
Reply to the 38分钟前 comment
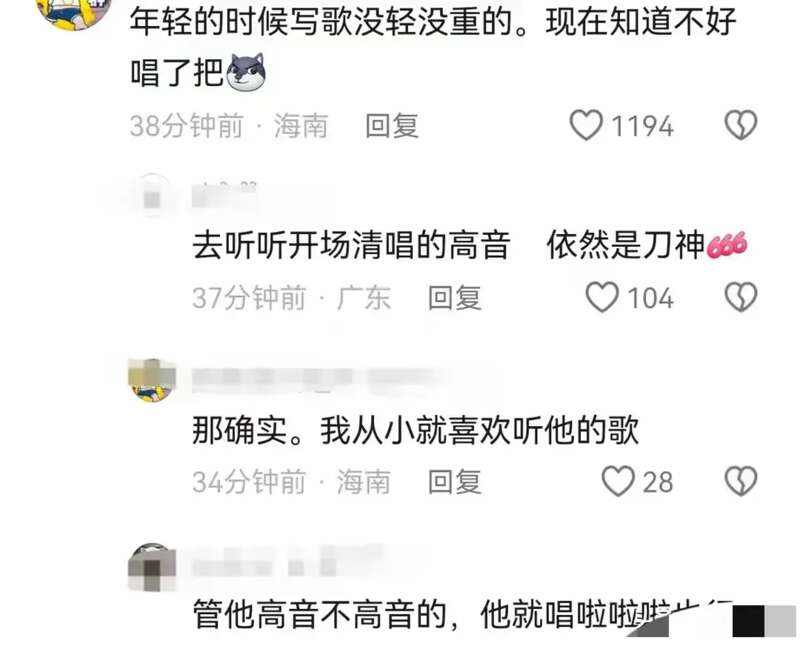point(392,126)
